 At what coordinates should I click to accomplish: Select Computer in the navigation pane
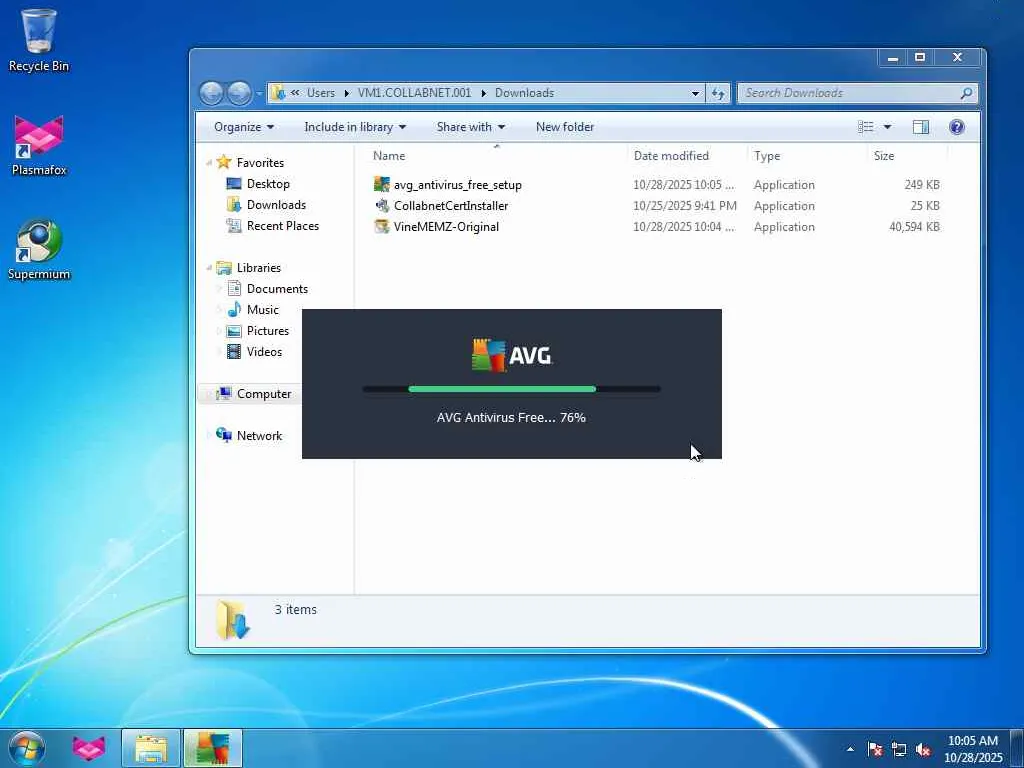pos(264,393)
